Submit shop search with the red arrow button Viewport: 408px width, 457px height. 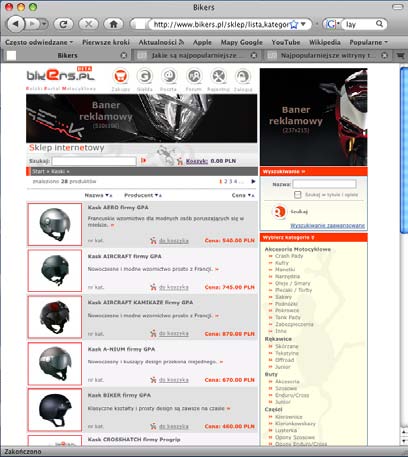point(143,161)
